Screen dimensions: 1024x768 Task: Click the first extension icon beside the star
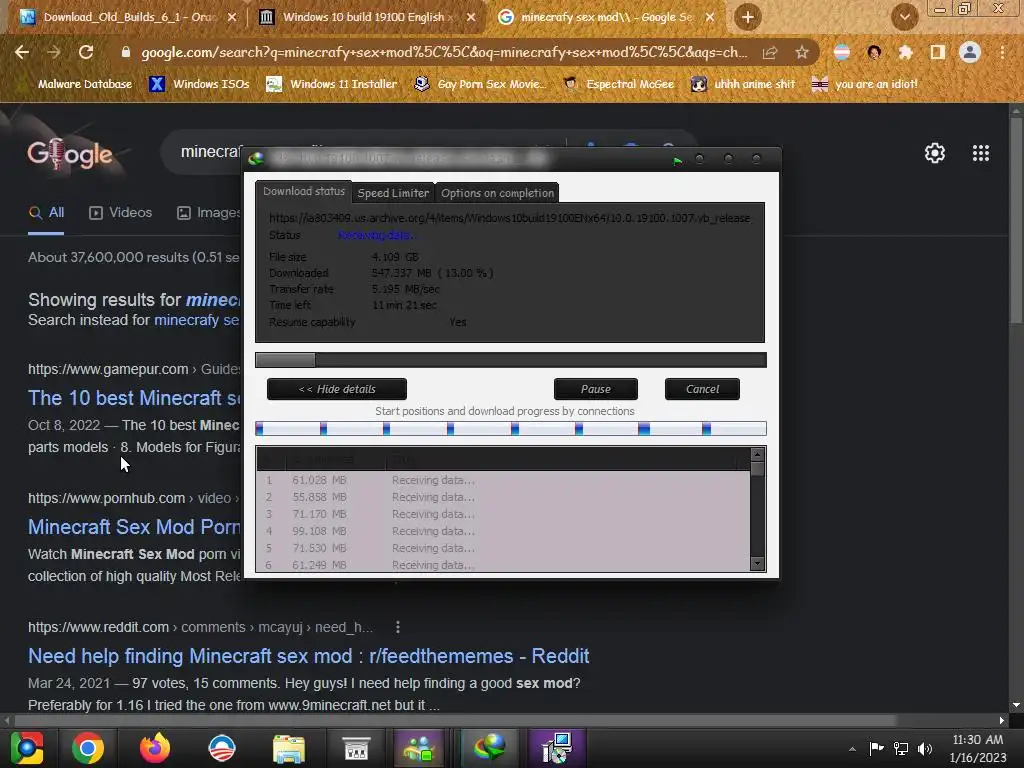pyautogui.click(x=841, y=52)
